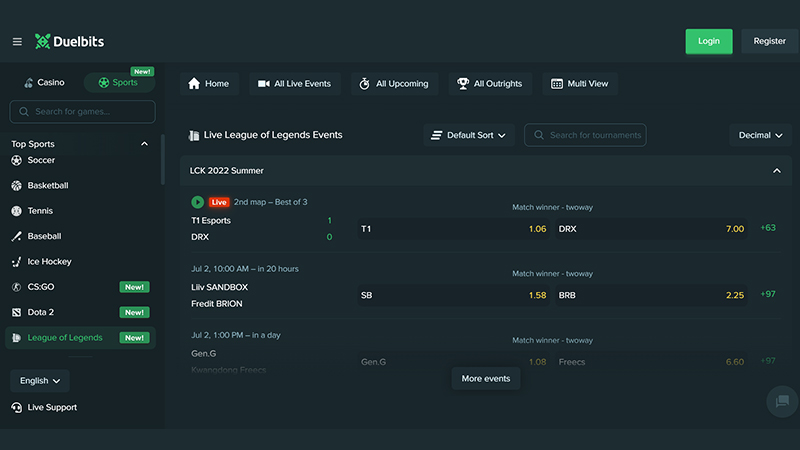Click the Register button
Image resolution: width=800 pixels, height=450 pixels.
click(x=769, y=41)
